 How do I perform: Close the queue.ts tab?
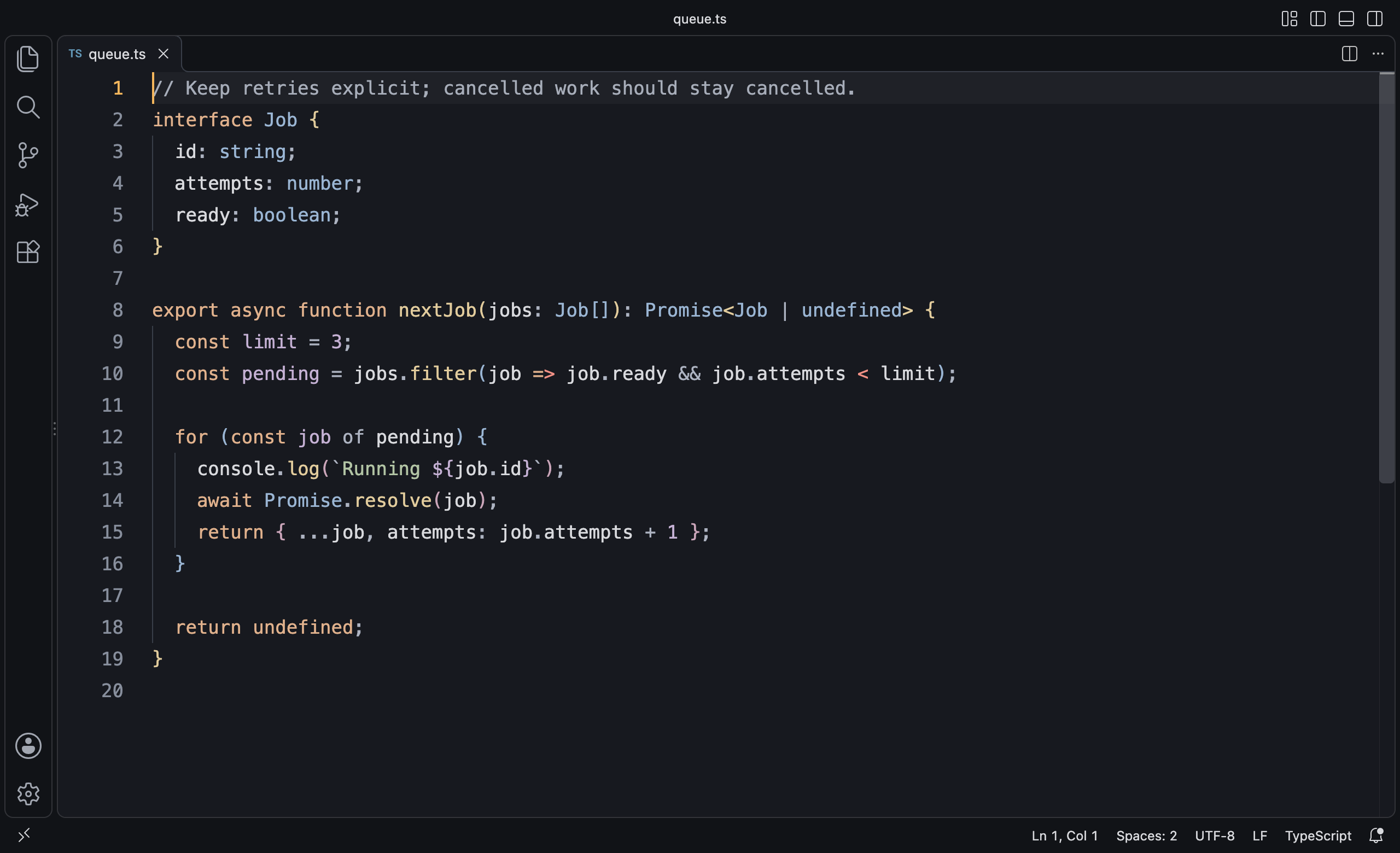163,54
